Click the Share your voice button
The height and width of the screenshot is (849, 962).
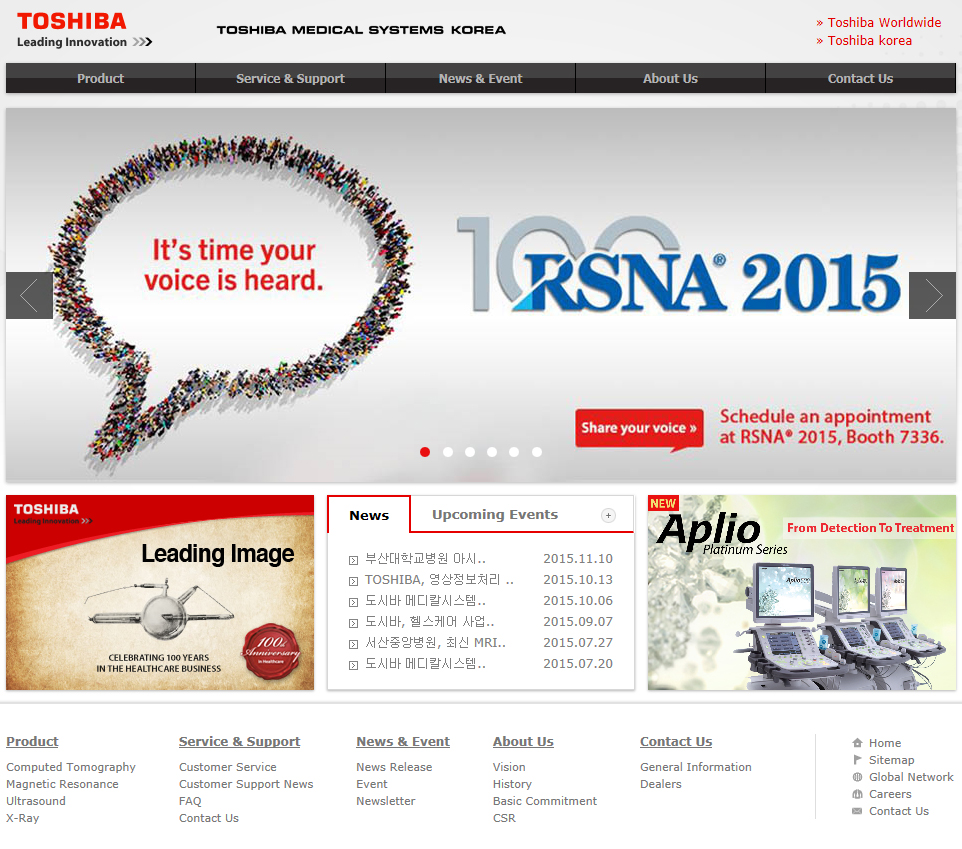(x=639, y=428)
